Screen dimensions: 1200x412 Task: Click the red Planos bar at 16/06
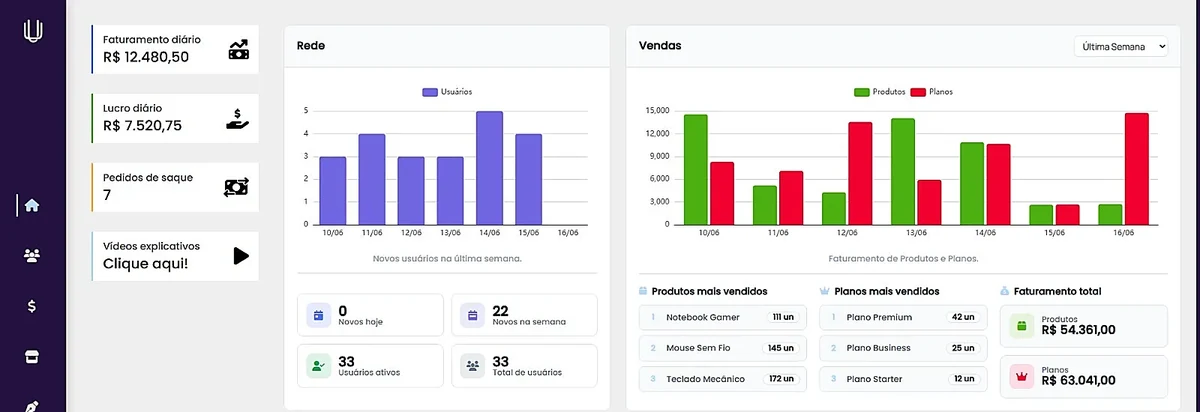pyautogui.click(x=1136, y=169)
